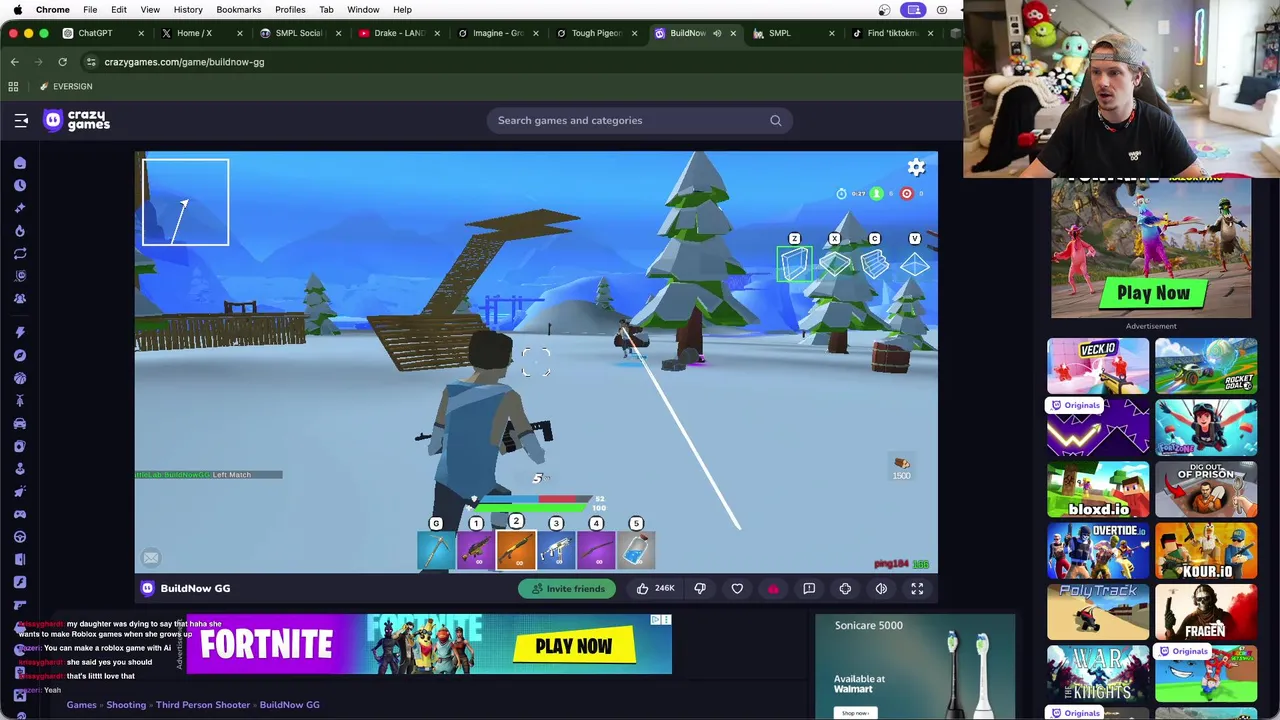Open the CrazyGames hamburger menu
This screenshot has height=720, width=1280.
pyautogui.click(x=21, y=120)
